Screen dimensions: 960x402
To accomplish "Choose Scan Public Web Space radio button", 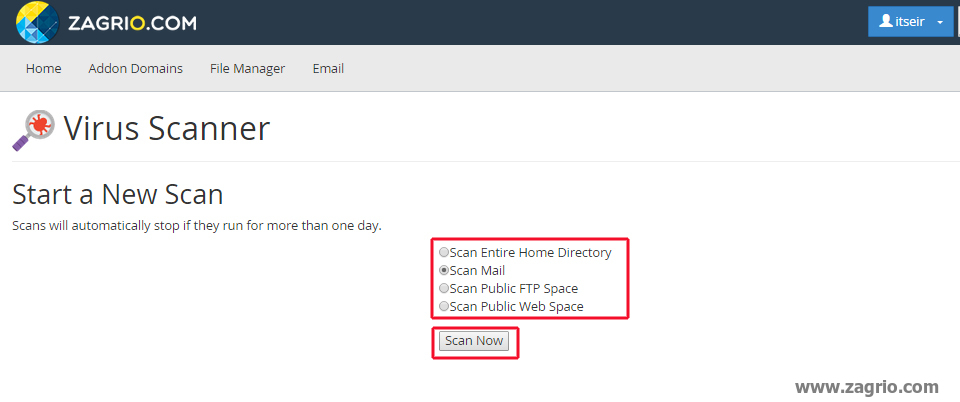I will point(444,307).
